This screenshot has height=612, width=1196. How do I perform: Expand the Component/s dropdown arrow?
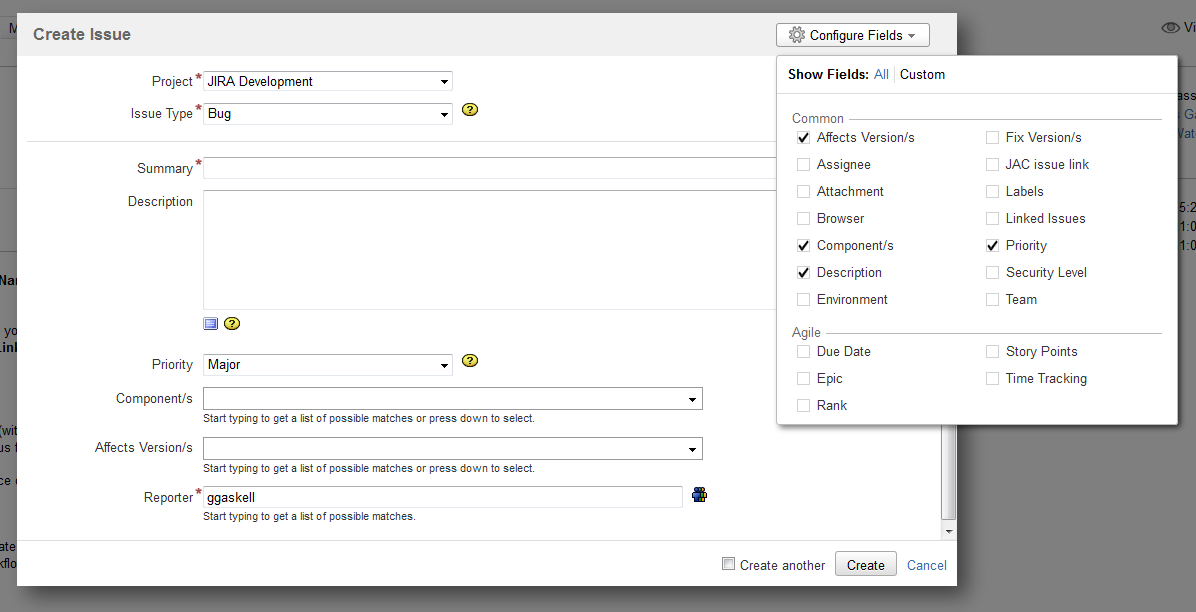tap(692, 399)
